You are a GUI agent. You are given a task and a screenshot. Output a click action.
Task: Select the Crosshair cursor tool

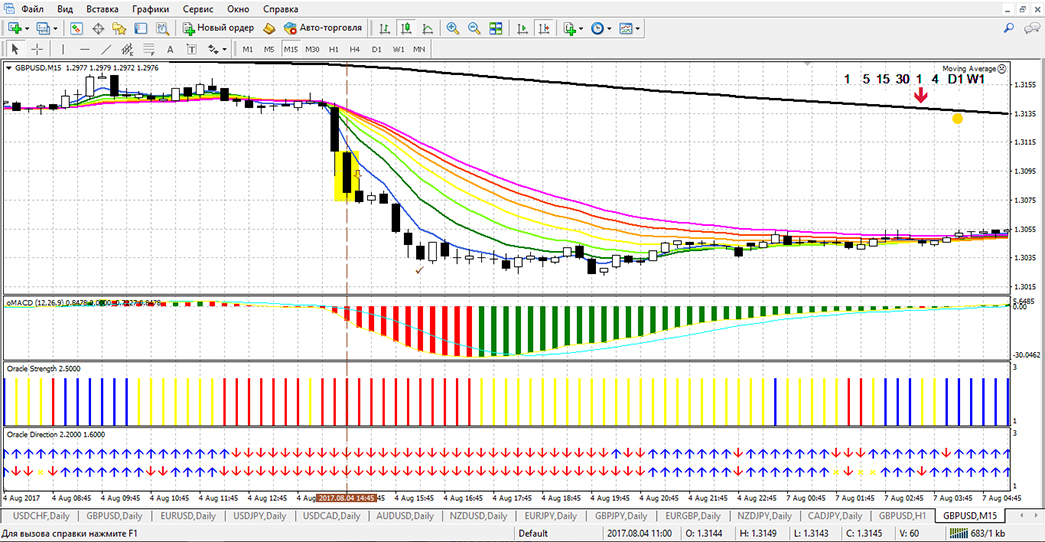point(37,49)
